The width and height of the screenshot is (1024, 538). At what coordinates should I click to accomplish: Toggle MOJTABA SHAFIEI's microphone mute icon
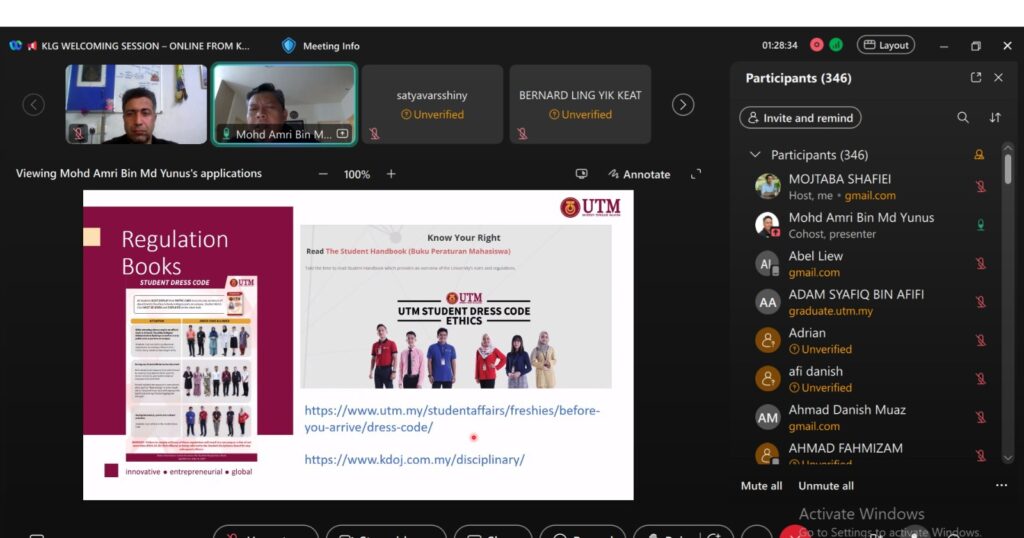[981, 187]
